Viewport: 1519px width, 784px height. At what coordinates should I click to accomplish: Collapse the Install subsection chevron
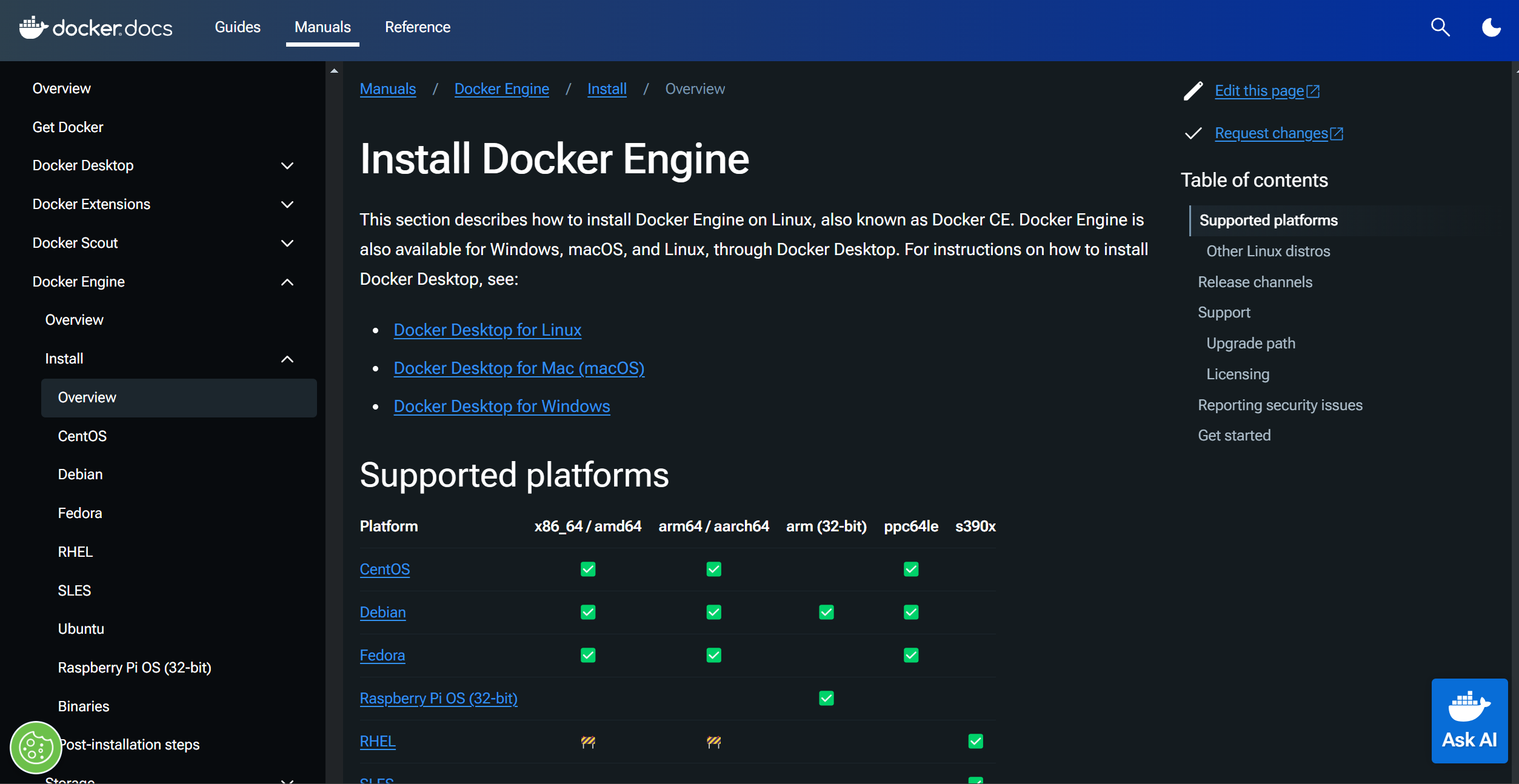click(287, 359)
